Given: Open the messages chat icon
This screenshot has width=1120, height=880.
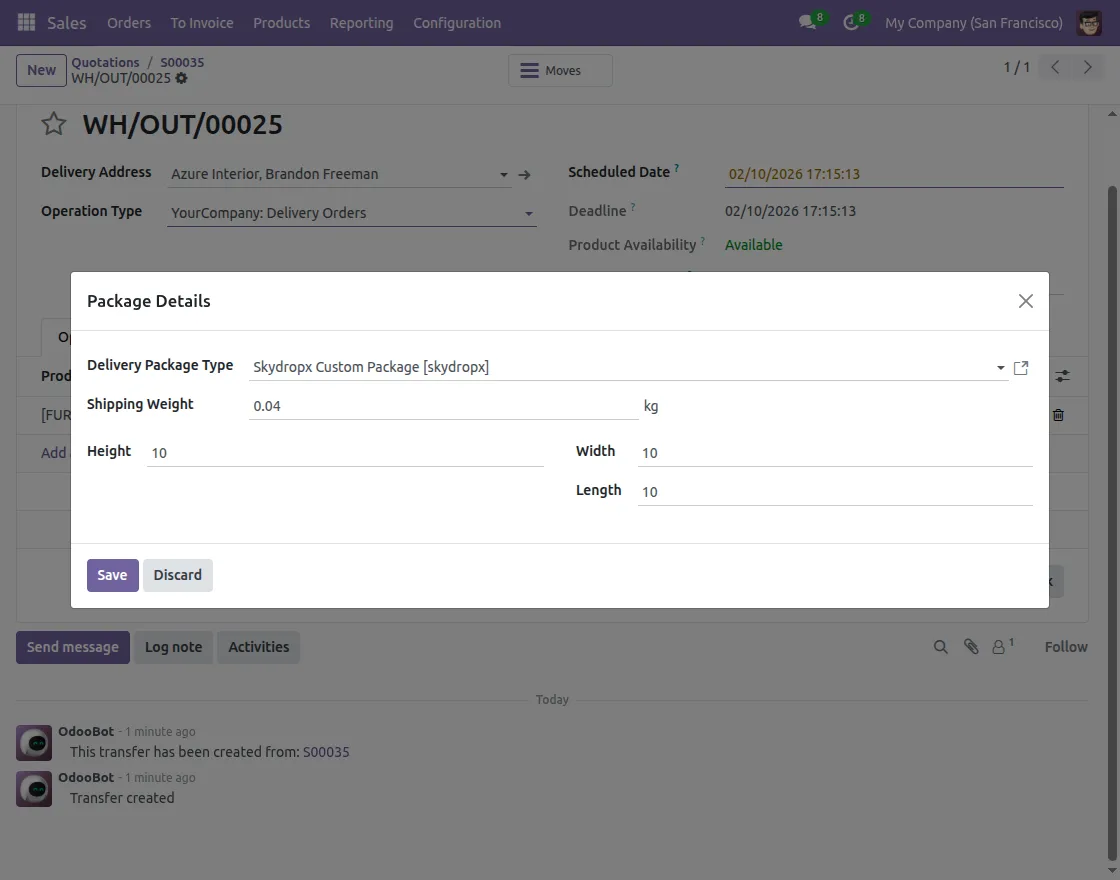Looking at the screenshot, I should click(807, 22).
